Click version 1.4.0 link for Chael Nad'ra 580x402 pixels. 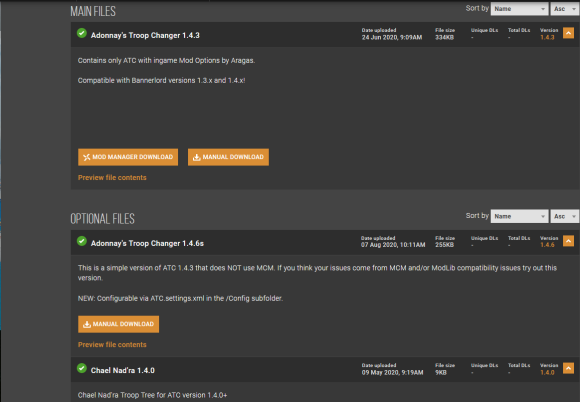(x=547, y=372)
